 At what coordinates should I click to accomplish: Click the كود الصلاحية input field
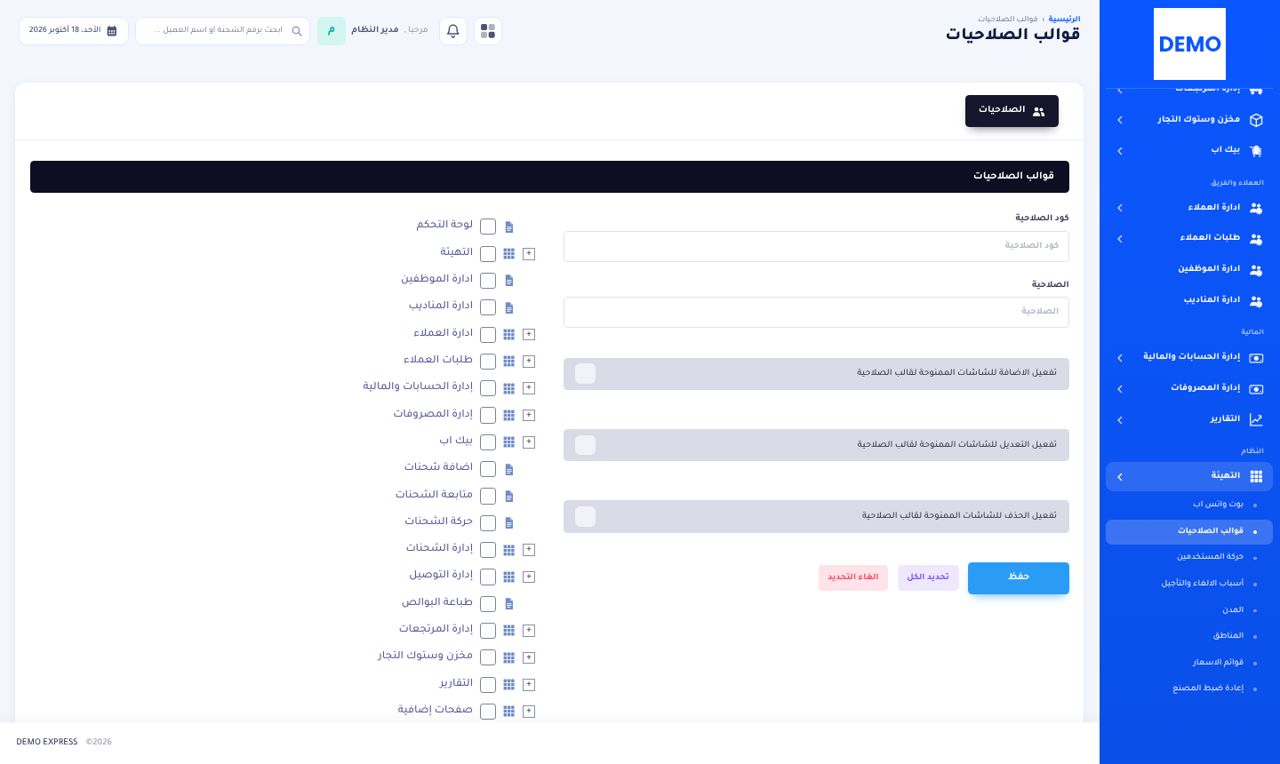coord(816,247)
